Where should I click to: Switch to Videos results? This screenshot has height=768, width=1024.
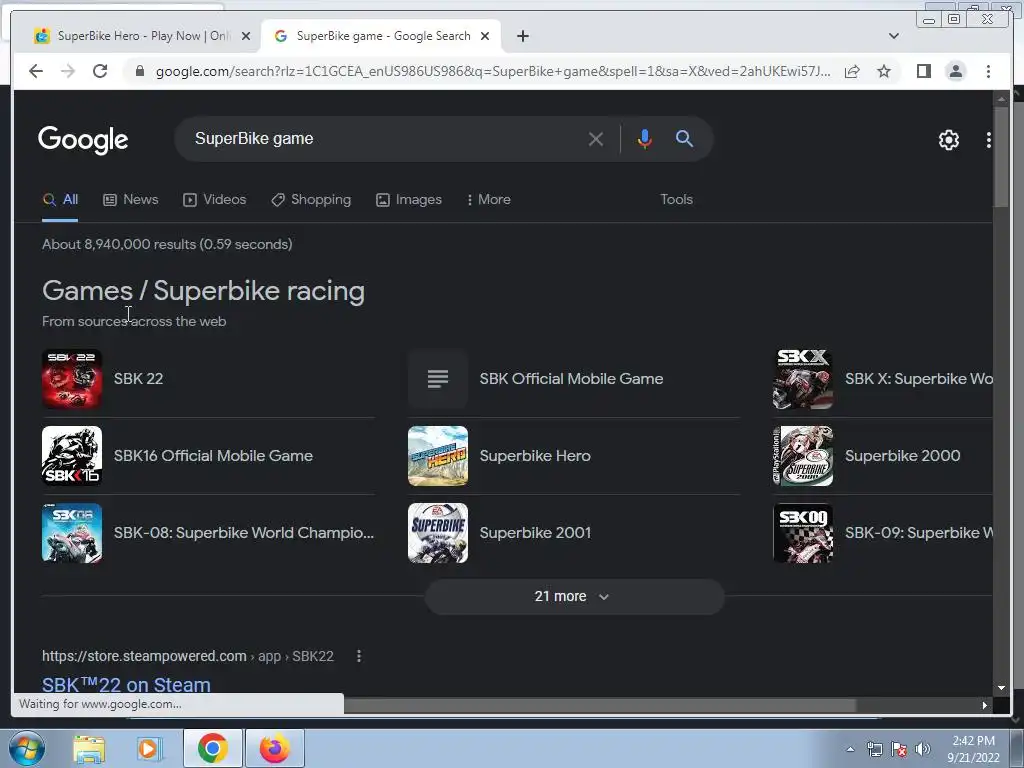click(214, 199)
